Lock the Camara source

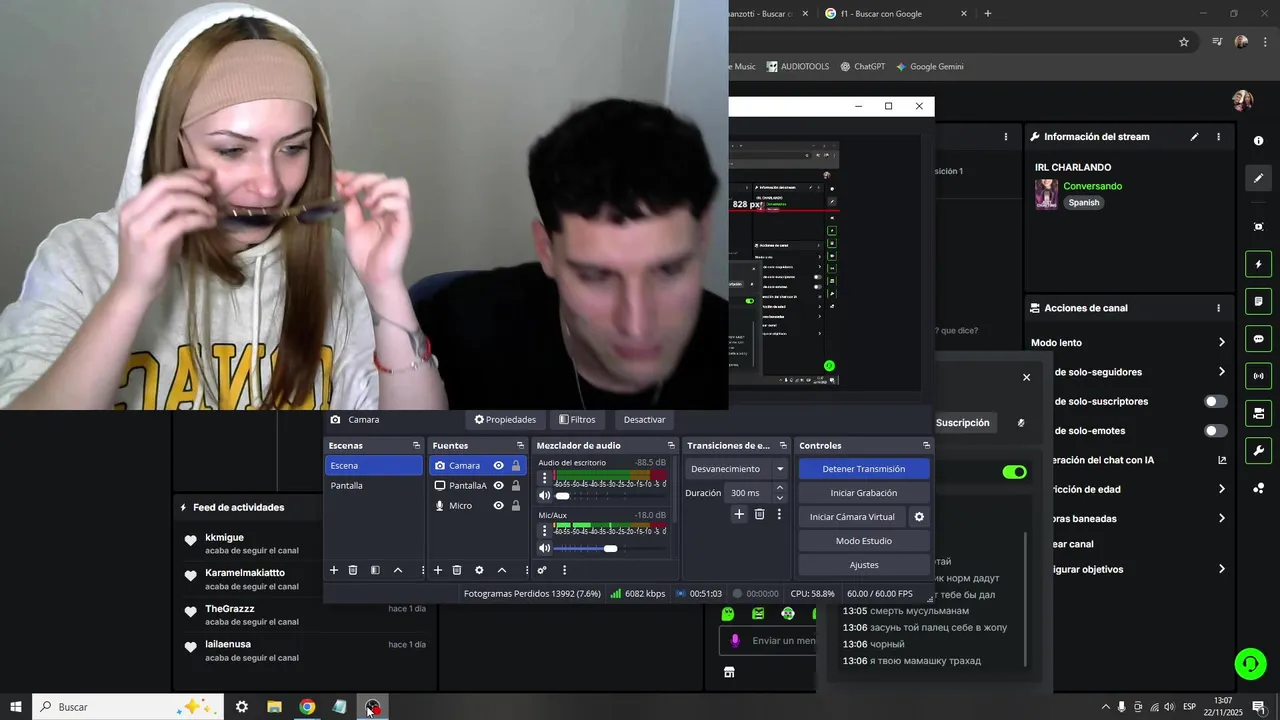(516, 466)
